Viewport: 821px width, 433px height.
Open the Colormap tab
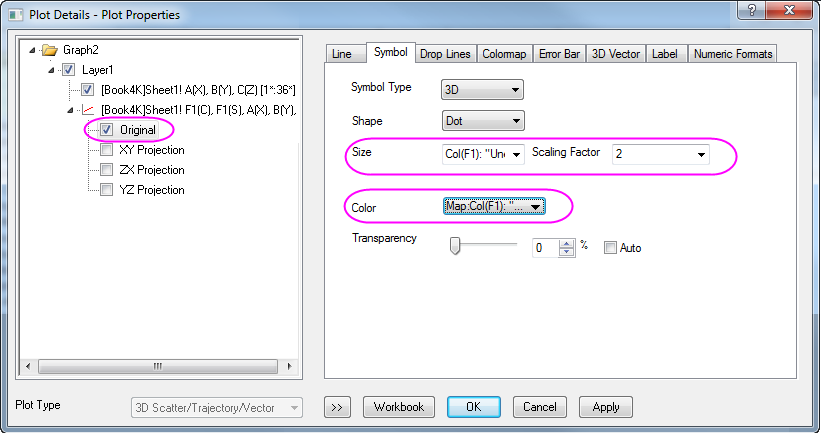504,53
